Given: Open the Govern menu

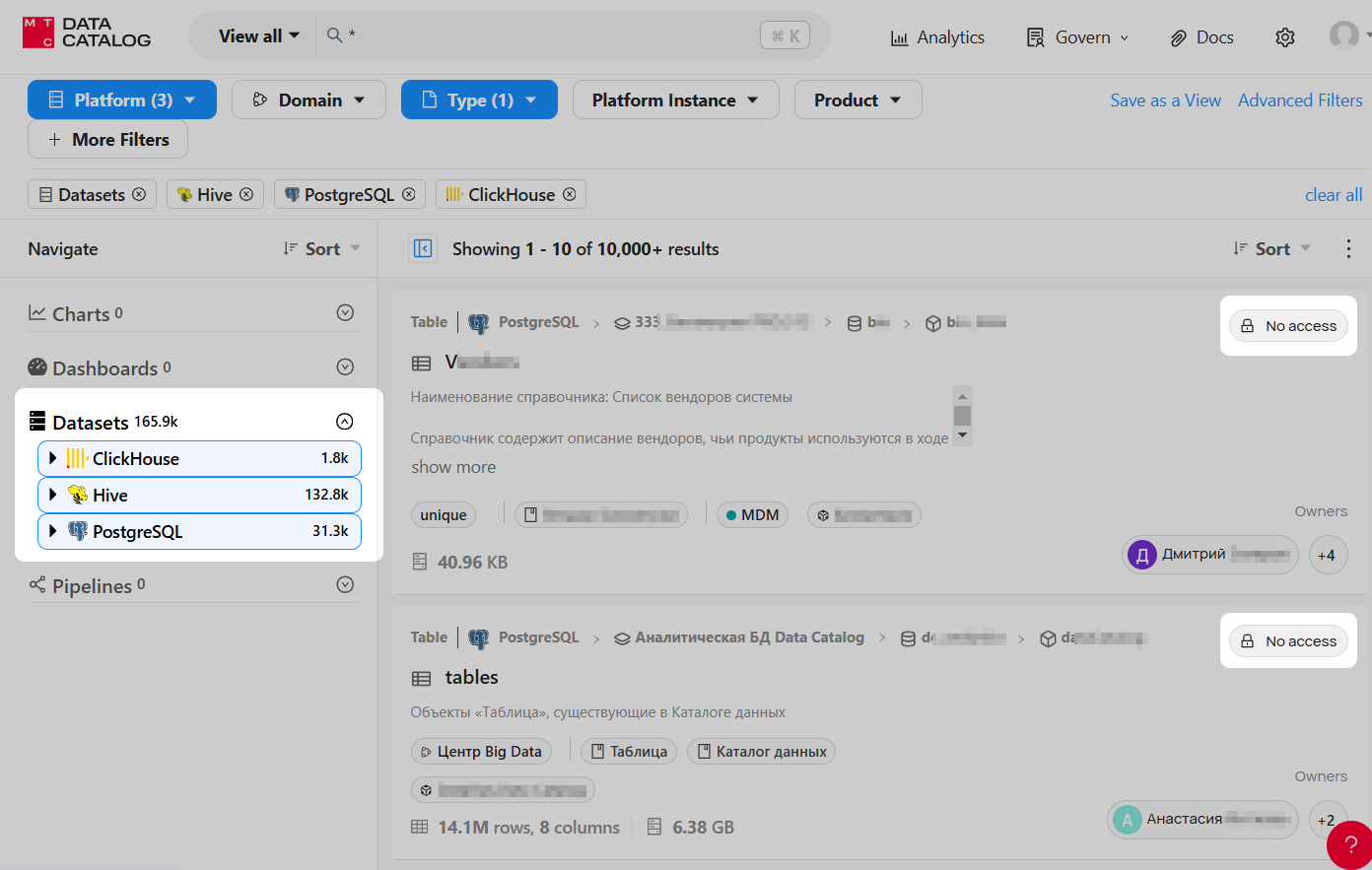Looking at the screenshot, I should coord(1078,37).
